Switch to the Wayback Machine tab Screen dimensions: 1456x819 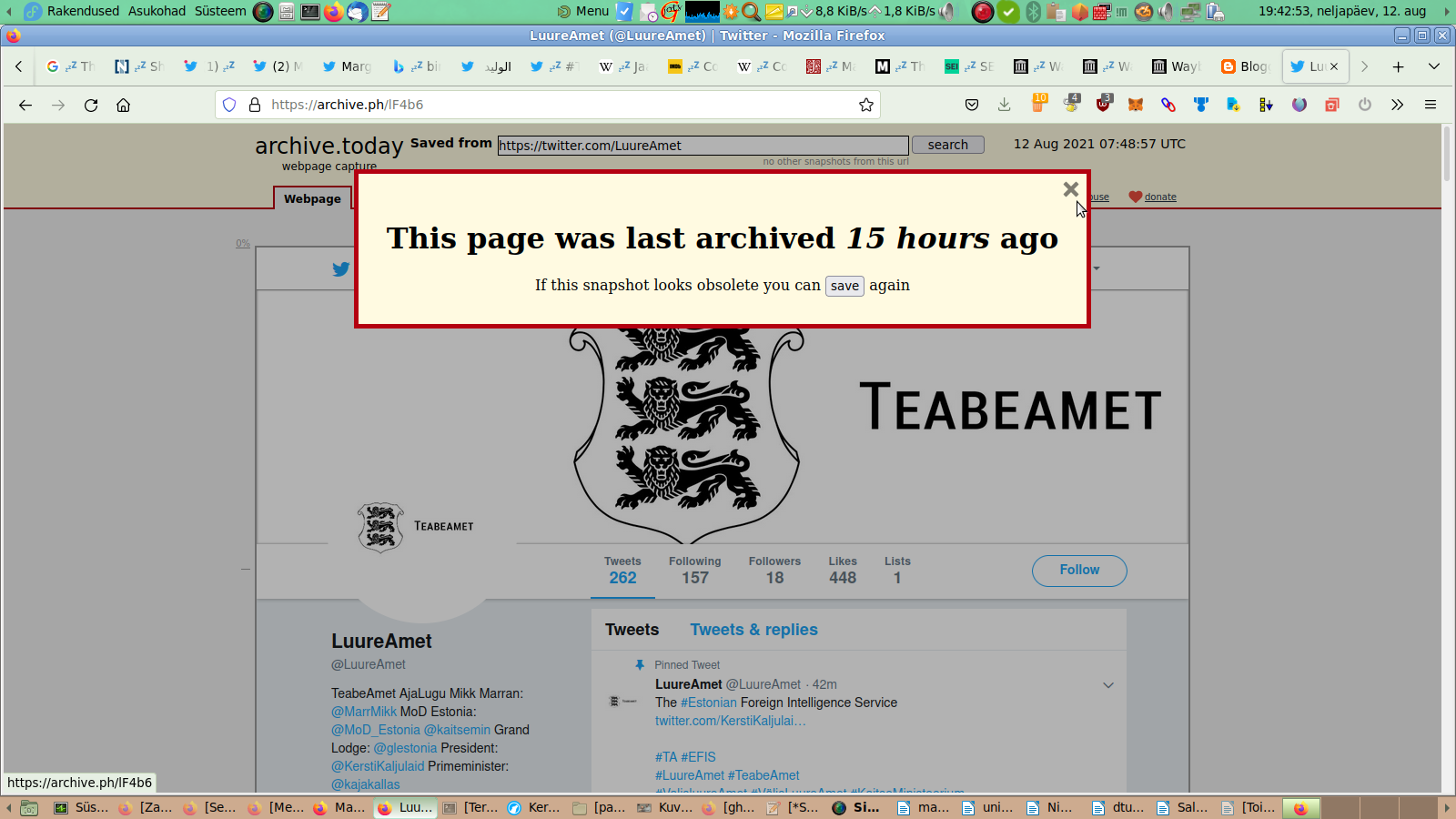[x=1176, y=66]
